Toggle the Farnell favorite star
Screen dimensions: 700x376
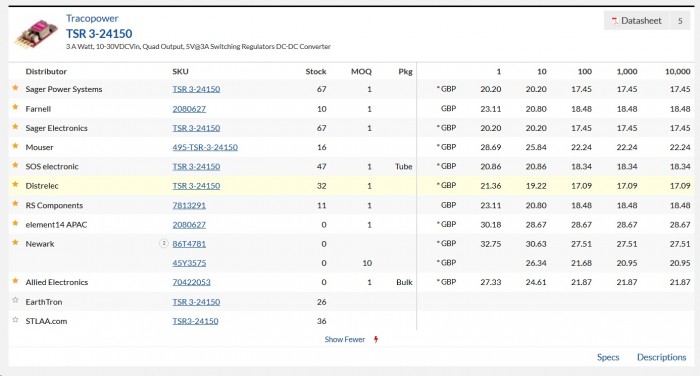[15, 107]
